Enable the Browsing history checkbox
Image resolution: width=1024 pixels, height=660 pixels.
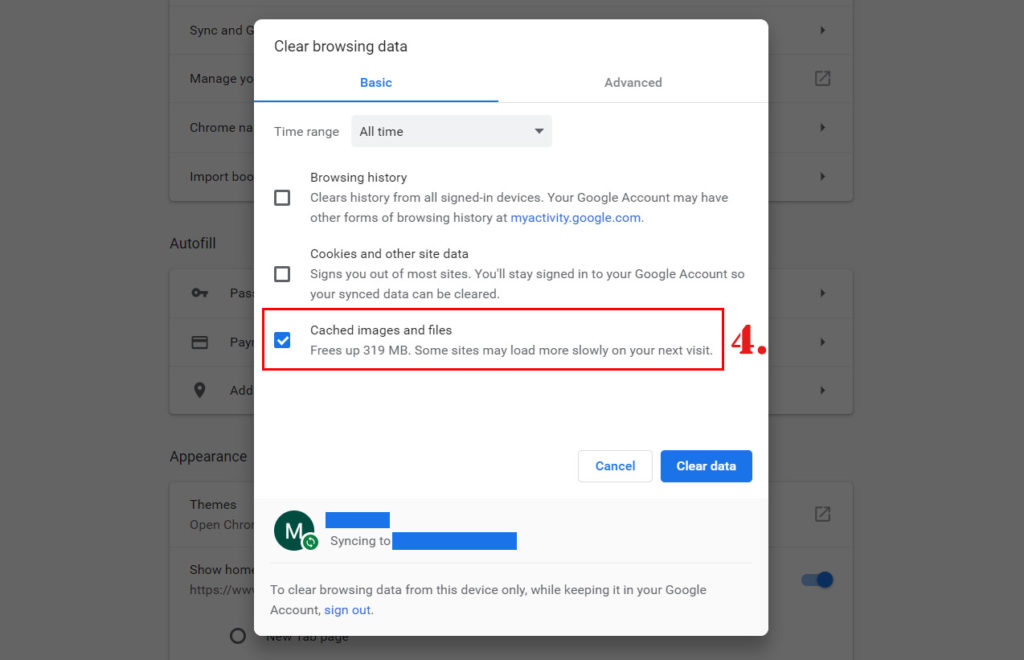(281, 197)
